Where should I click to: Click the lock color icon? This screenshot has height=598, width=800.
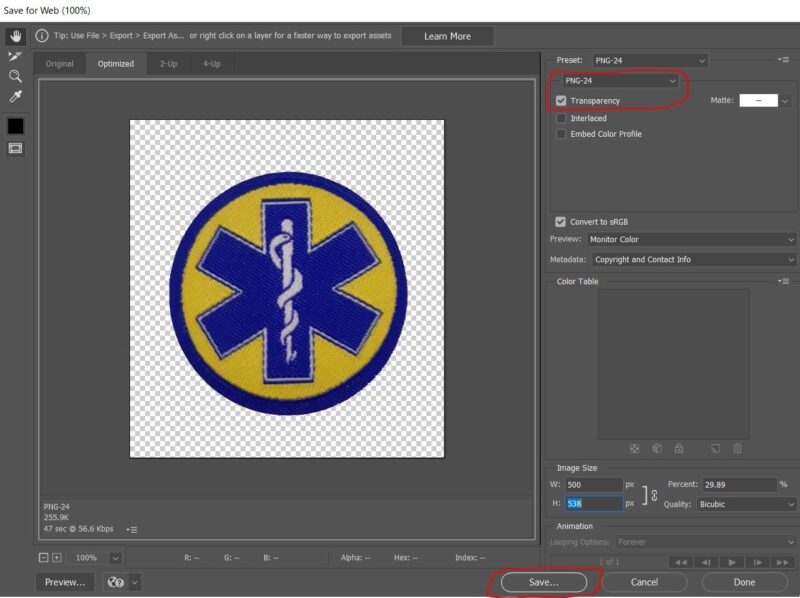680,449
